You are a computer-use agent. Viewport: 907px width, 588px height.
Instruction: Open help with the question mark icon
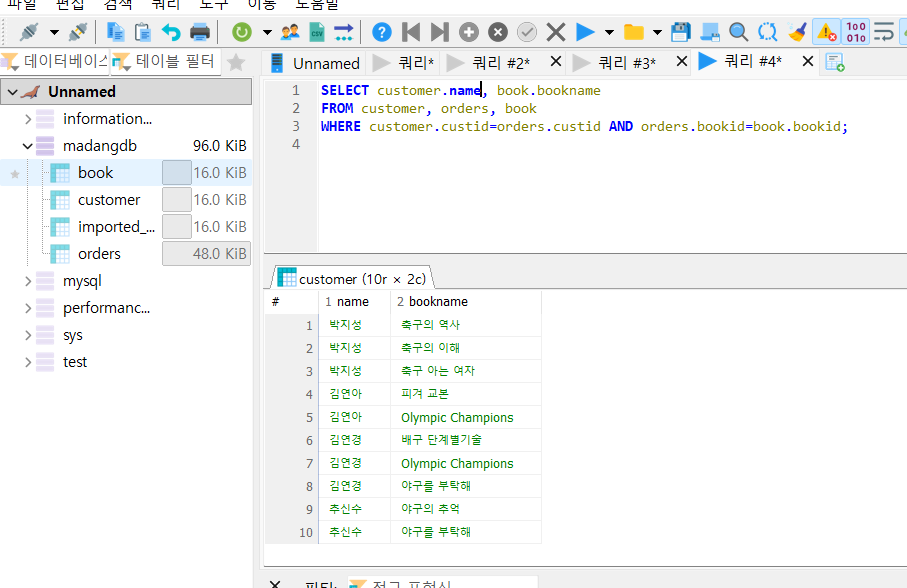coord(382,32)
